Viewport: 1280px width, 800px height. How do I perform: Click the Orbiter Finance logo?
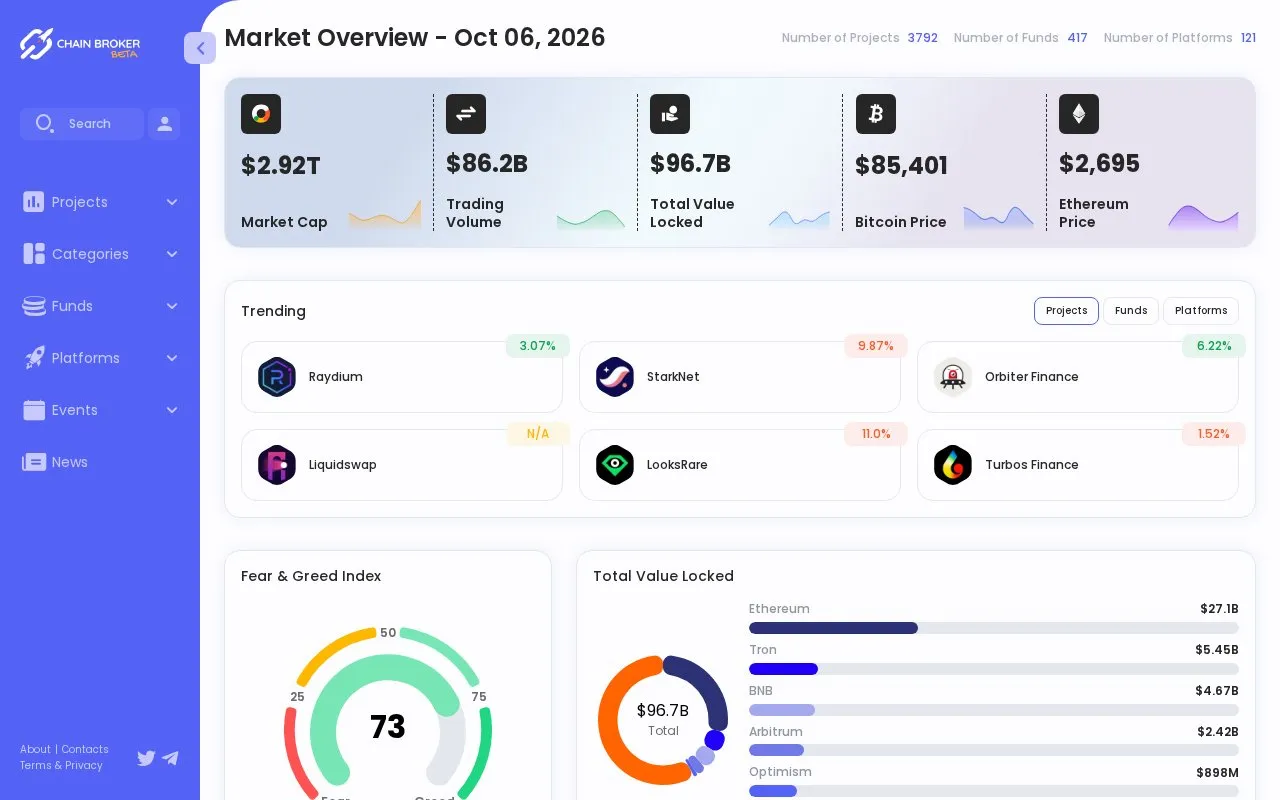(x=953, y=377)
